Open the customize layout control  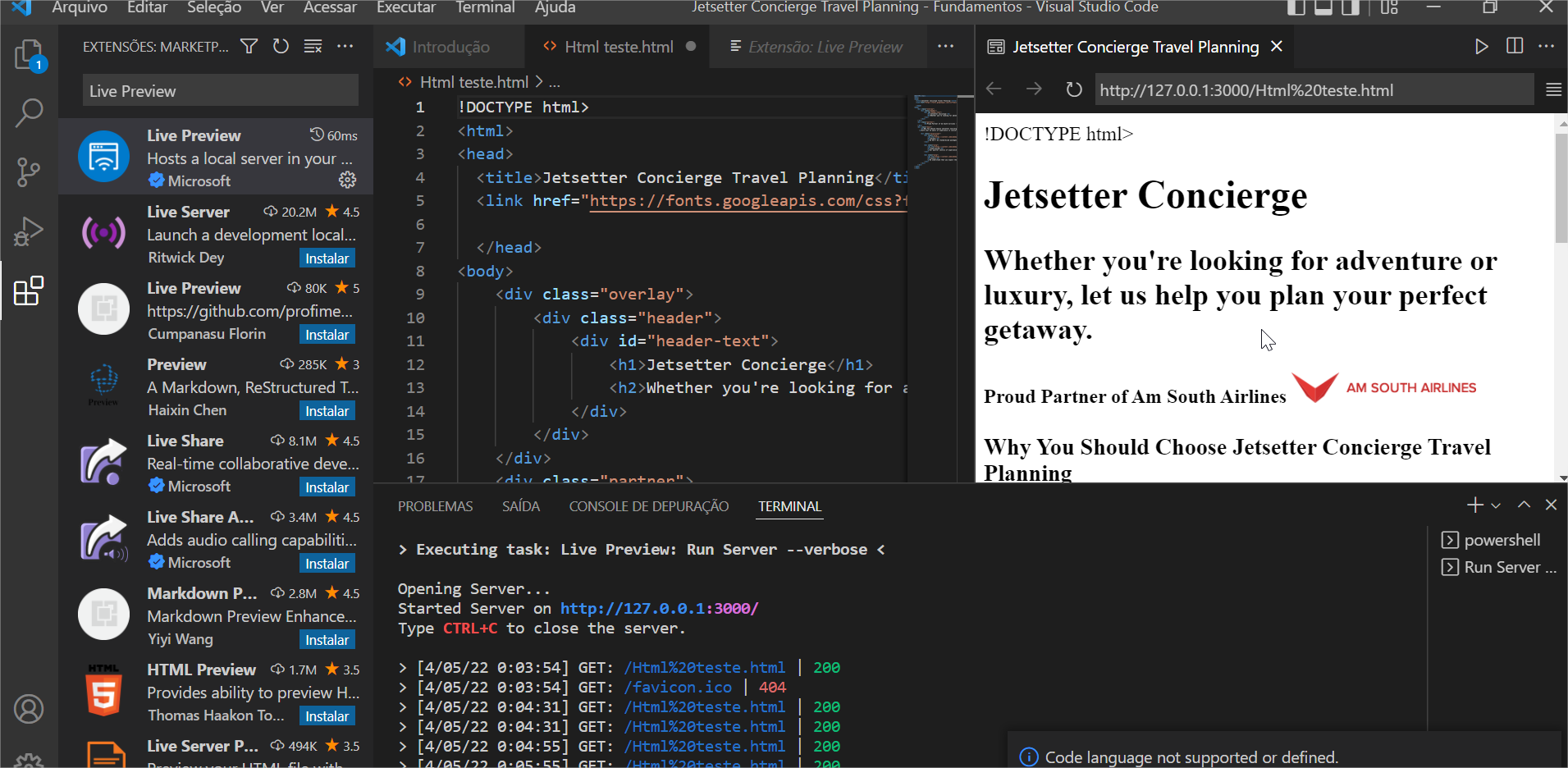(x=1388, y=7)
